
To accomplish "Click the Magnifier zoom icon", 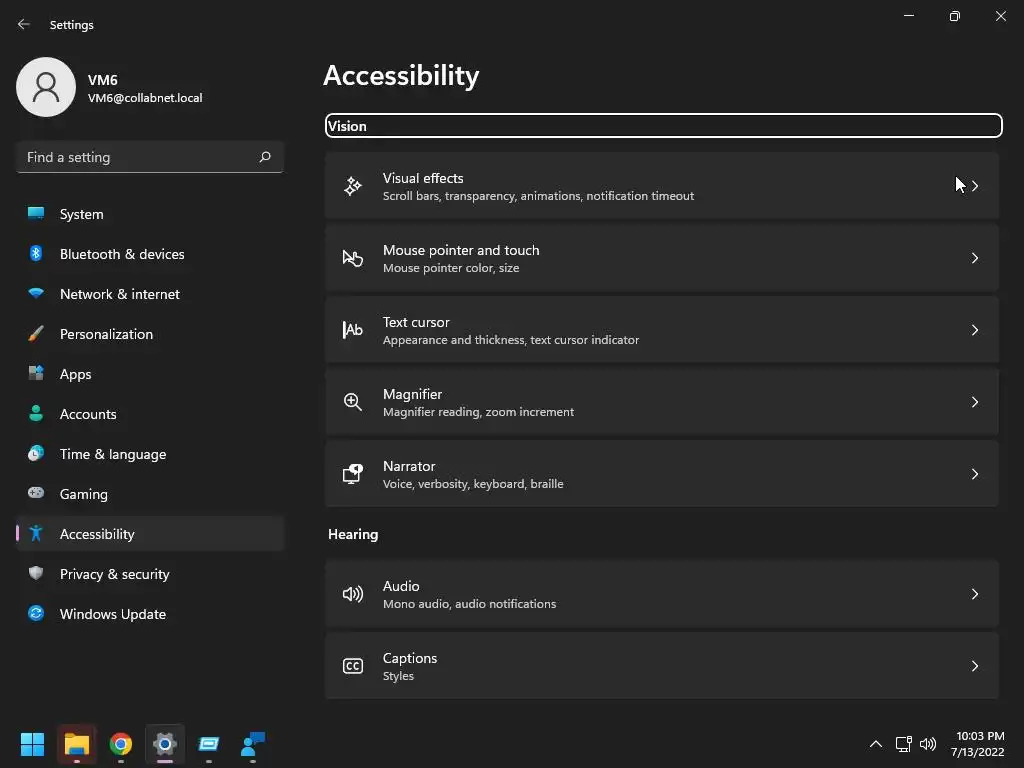I will coord(353,402).
